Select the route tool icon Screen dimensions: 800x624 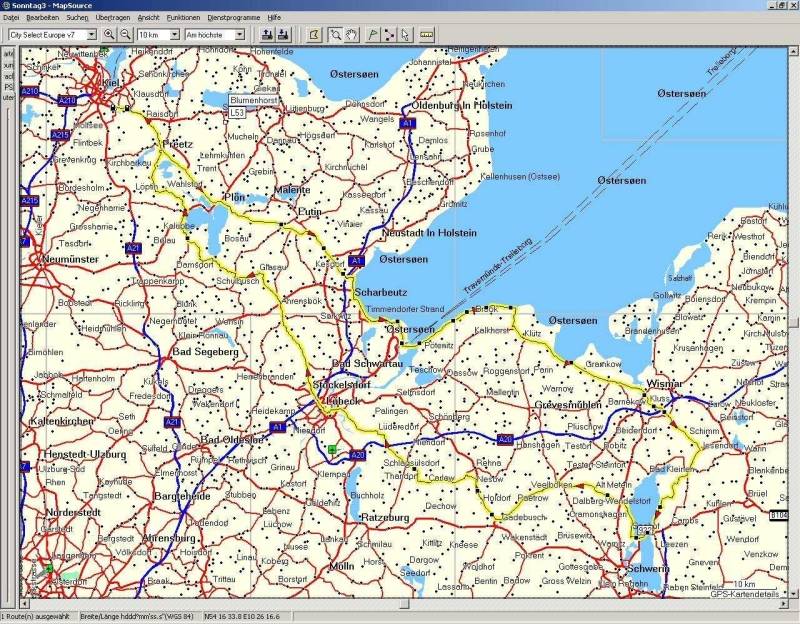pos(389,34)
